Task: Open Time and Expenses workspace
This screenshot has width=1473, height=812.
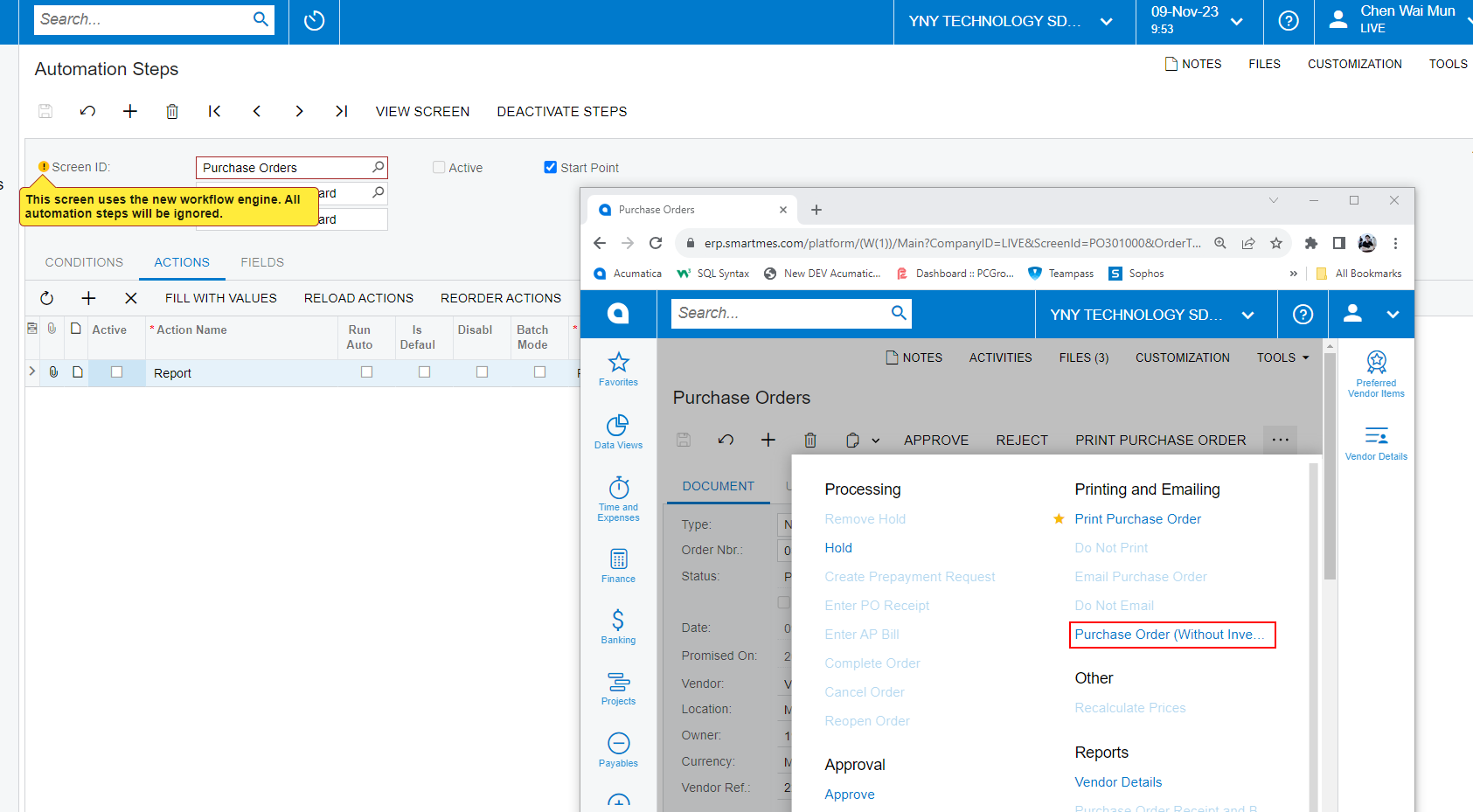Action: [x=618, y=499]
